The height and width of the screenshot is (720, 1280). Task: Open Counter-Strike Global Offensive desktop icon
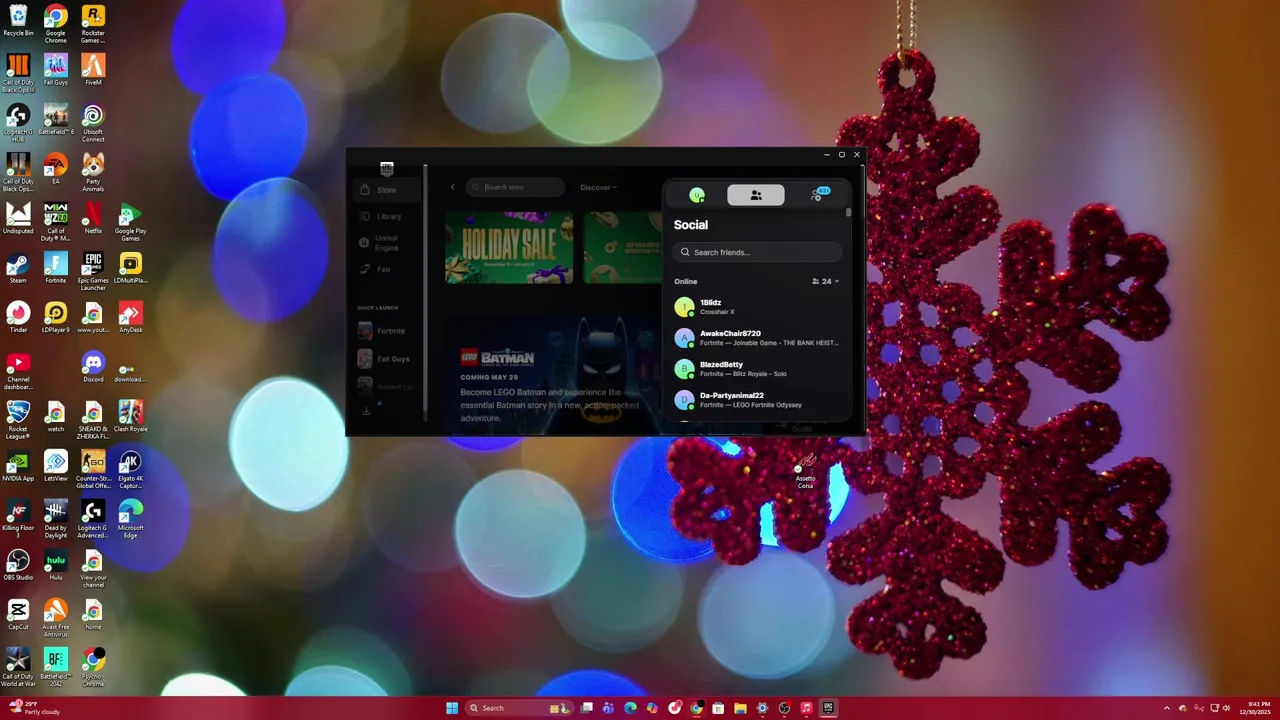[x=93, y=469]
